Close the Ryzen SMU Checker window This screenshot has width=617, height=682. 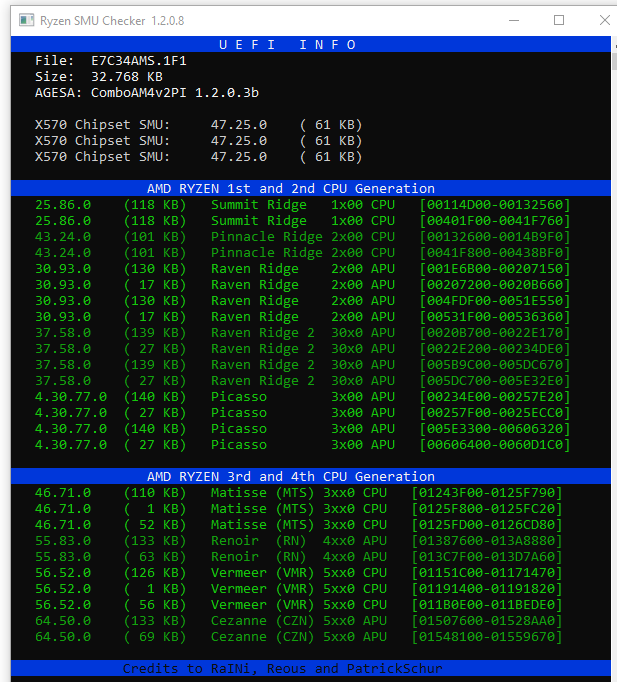pos(604,20)
